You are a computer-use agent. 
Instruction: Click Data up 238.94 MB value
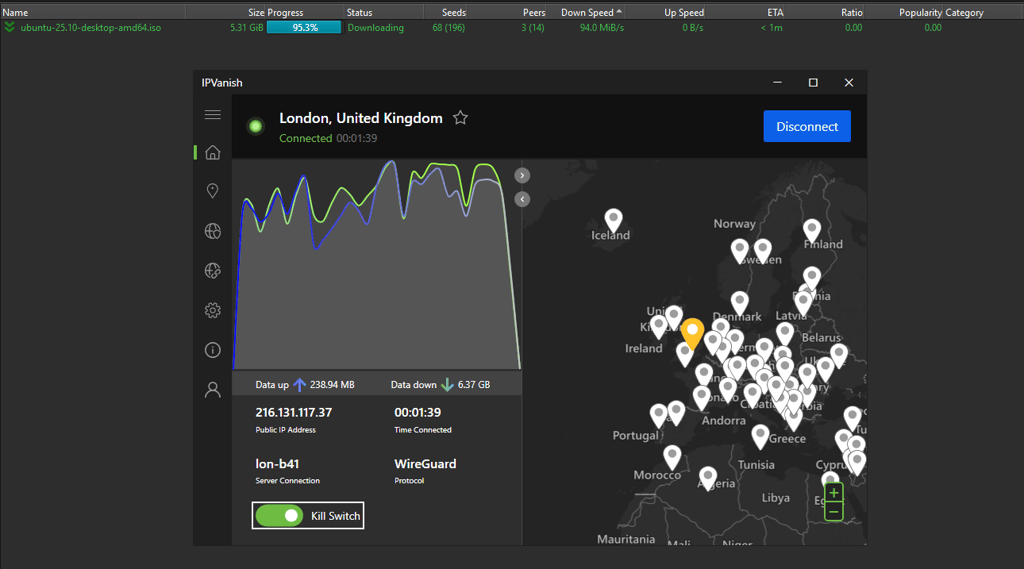pos(332,385)
